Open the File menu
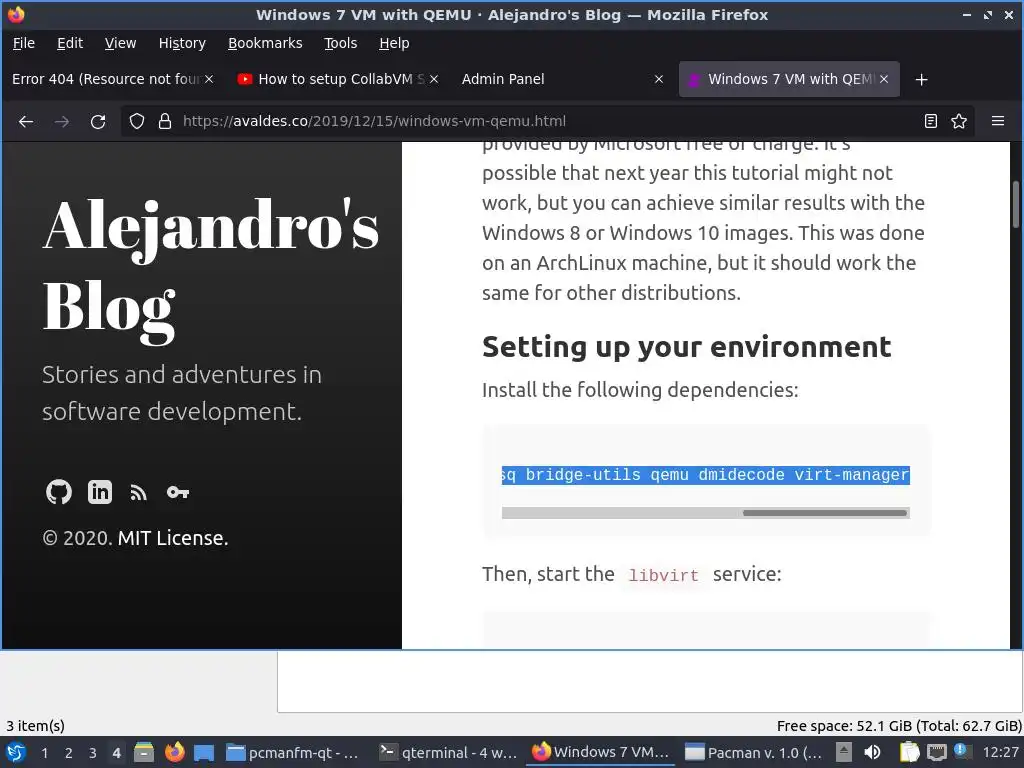 (24, 43)
